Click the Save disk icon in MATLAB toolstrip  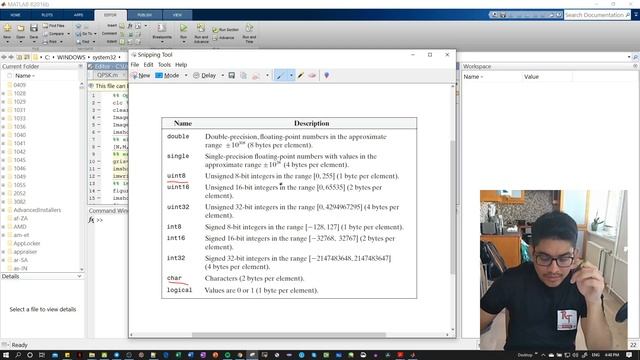pos(33,28)
